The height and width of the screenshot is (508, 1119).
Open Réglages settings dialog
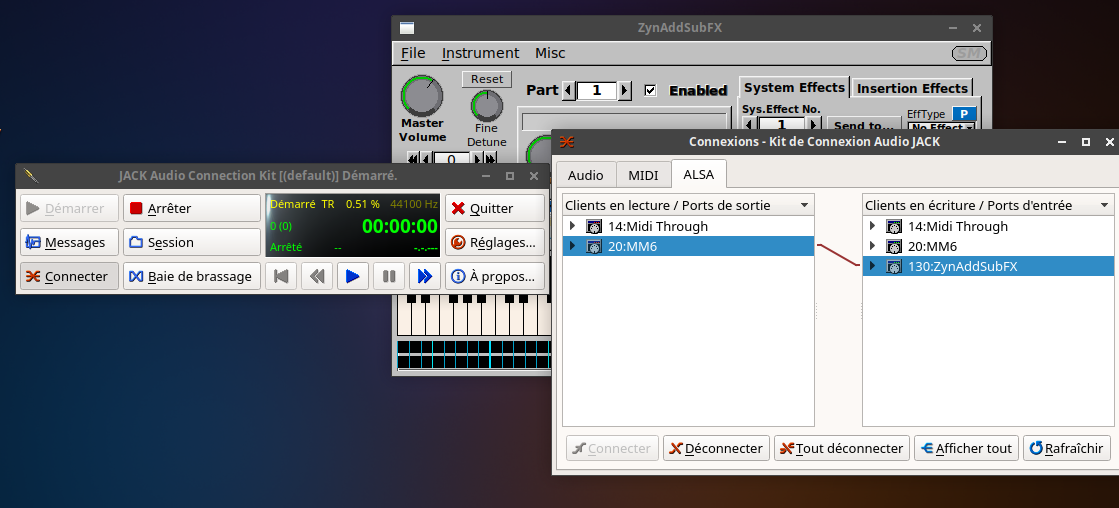[495, 242]
